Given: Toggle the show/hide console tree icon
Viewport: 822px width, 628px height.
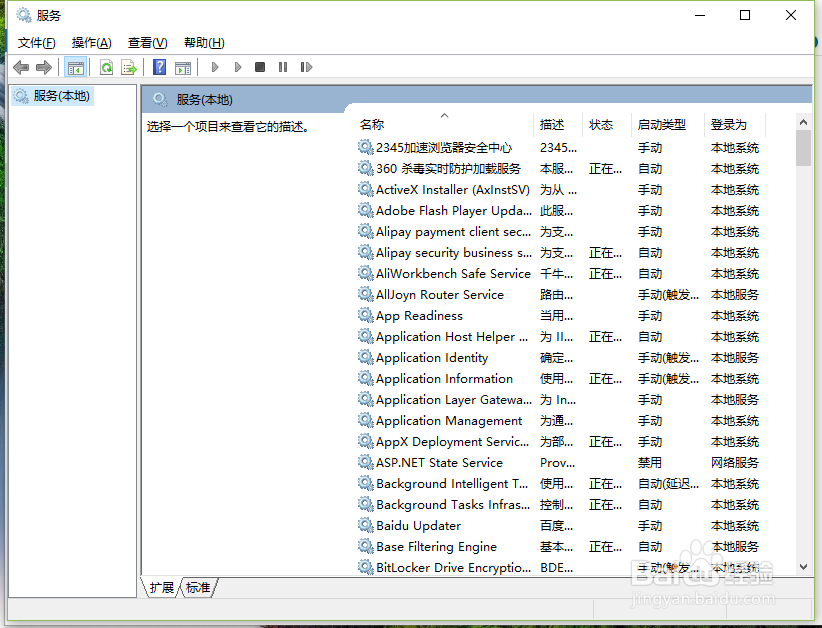Looking at the screenshot, I should (74, 67).
